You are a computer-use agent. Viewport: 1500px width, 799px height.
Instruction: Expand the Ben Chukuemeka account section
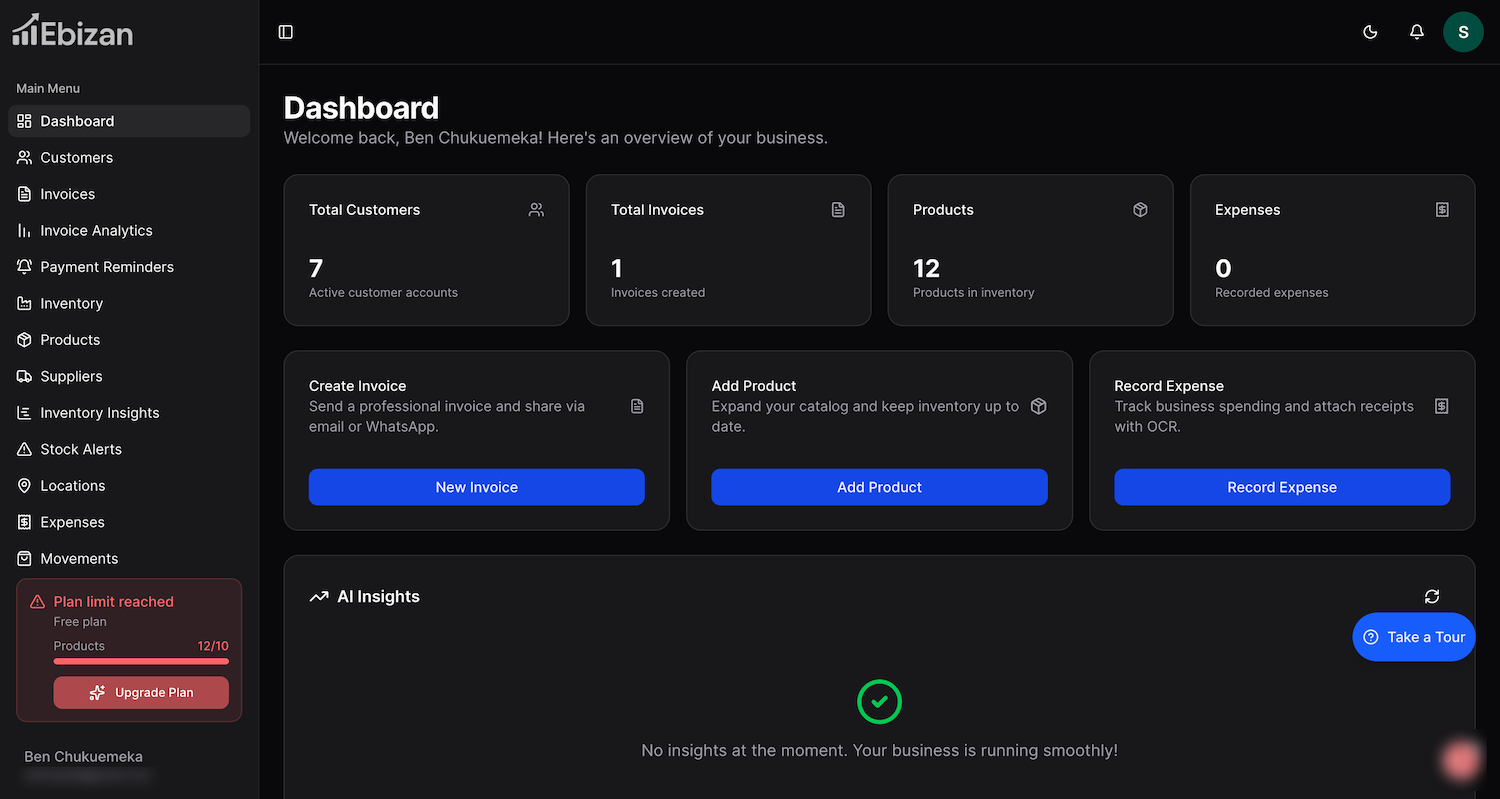point(84,764)
